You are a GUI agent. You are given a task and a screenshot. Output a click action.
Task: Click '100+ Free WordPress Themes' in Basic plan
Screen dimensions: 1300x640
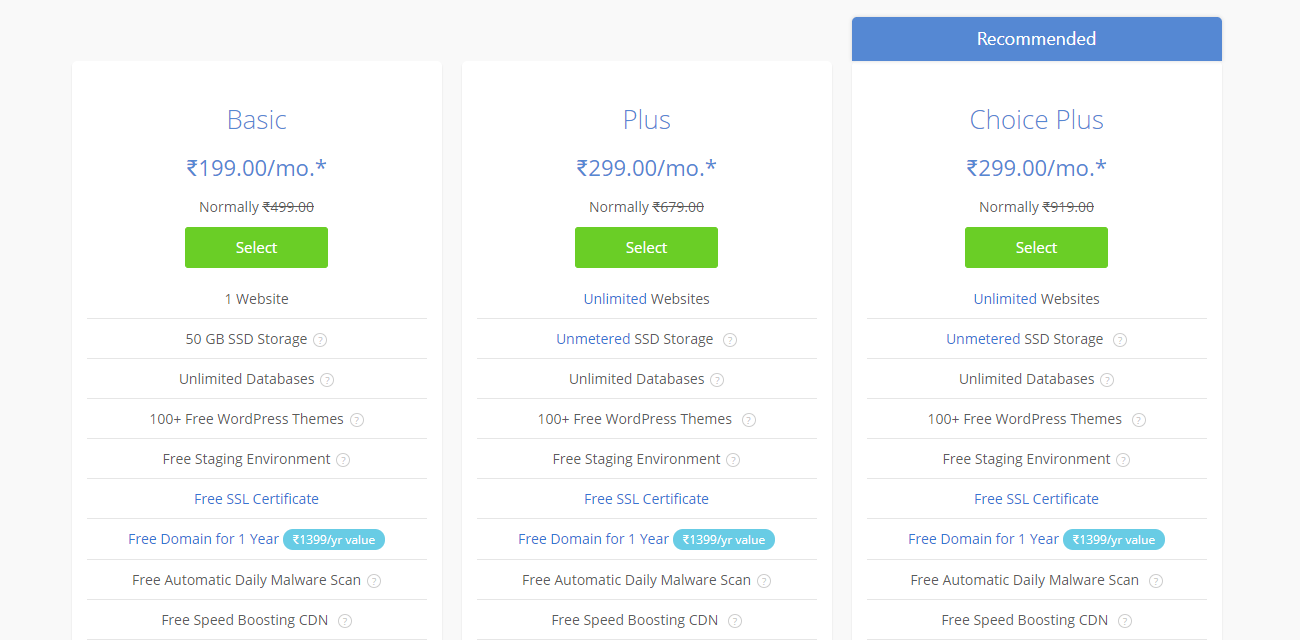click(247, 419)
